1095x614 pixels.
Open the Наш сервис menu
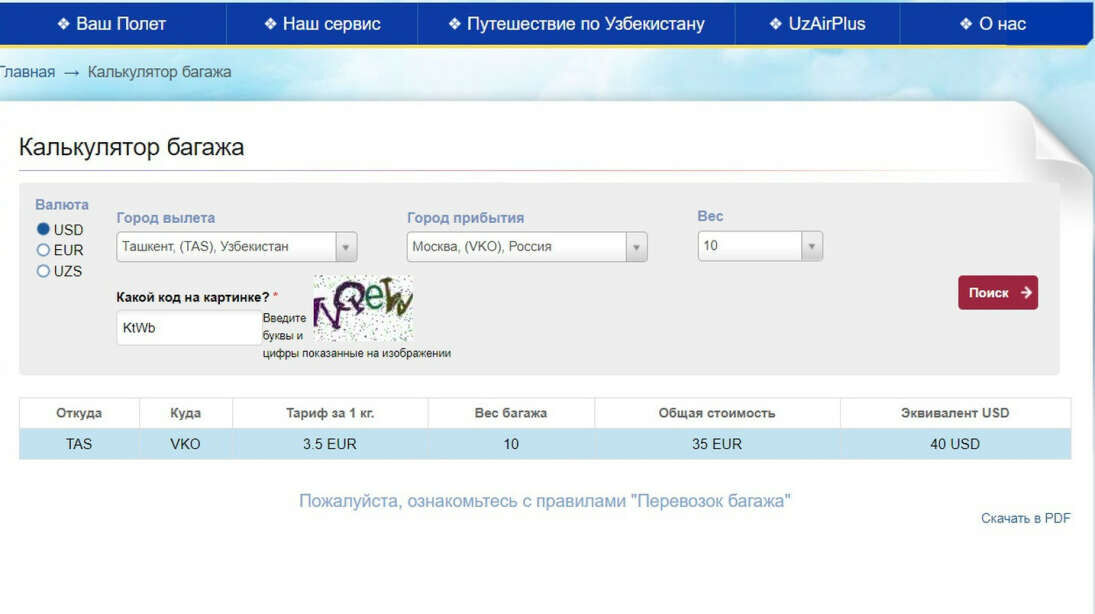pyautogui.click(x=322, y=24)
